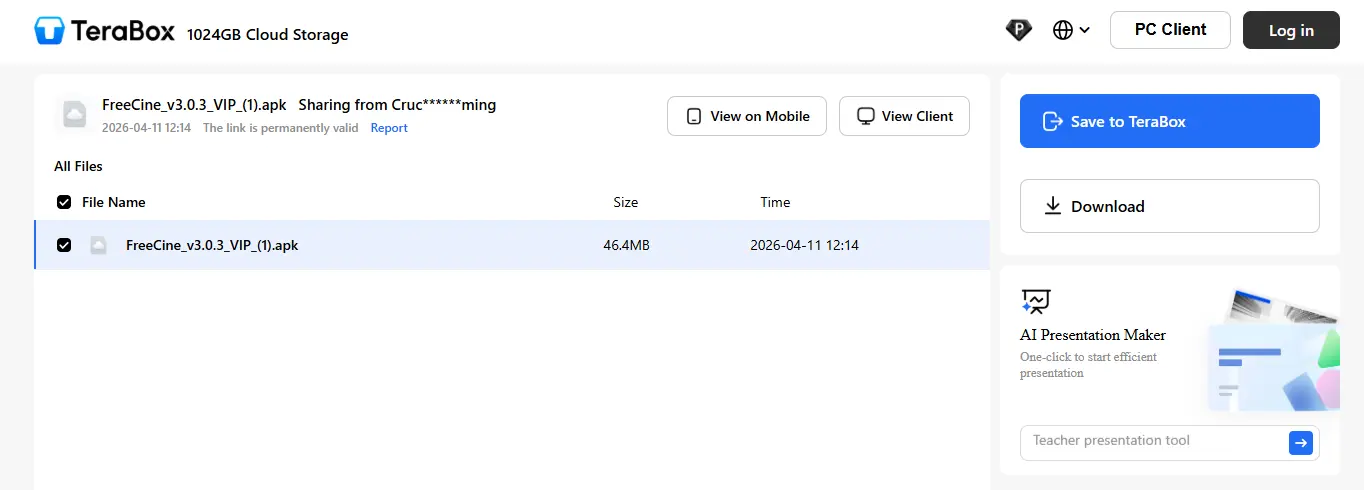Open the language globe selector
1364x490 pixels.
click(1071, 30)
